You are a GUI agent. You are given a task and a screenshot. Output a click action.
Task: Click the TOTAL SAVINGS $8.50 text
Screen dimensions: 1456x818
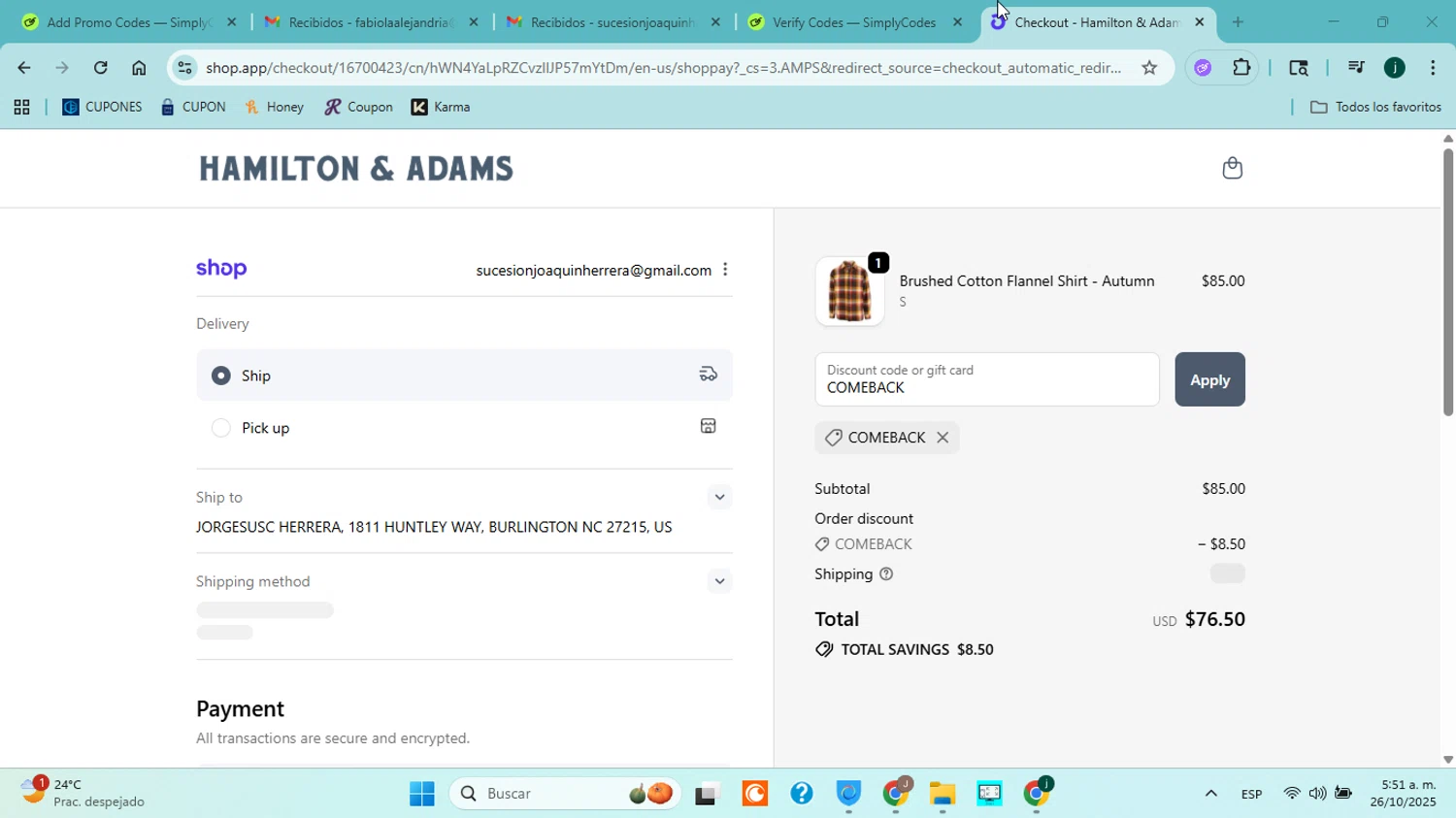pyautogui.click(x=917, y=650)
